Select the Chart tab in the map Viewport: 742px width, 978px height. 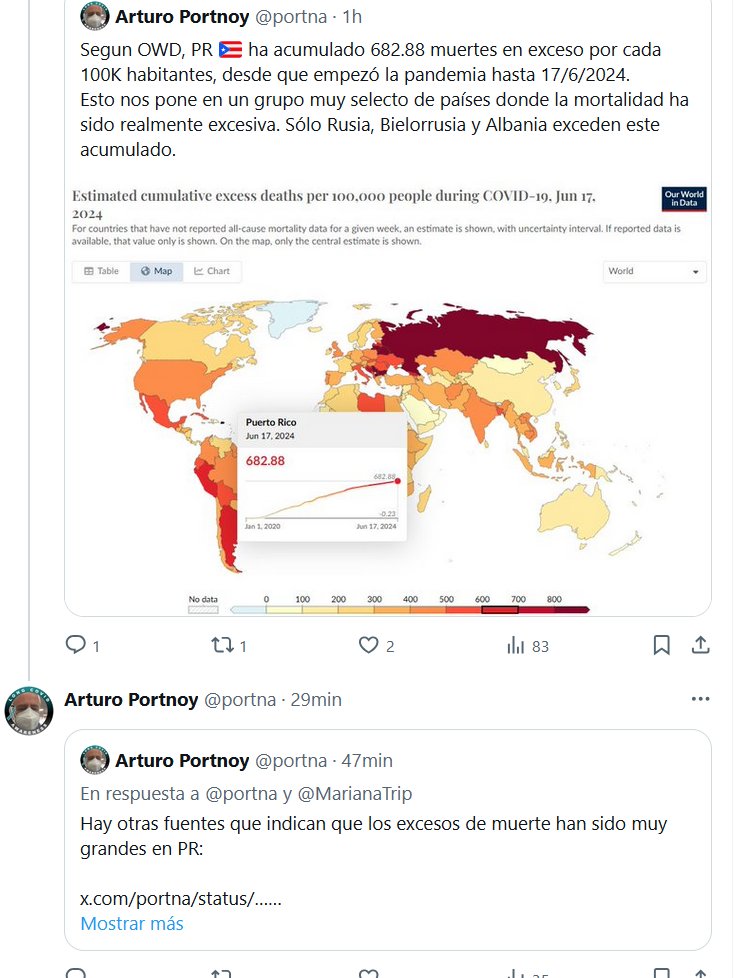point(212,271)
